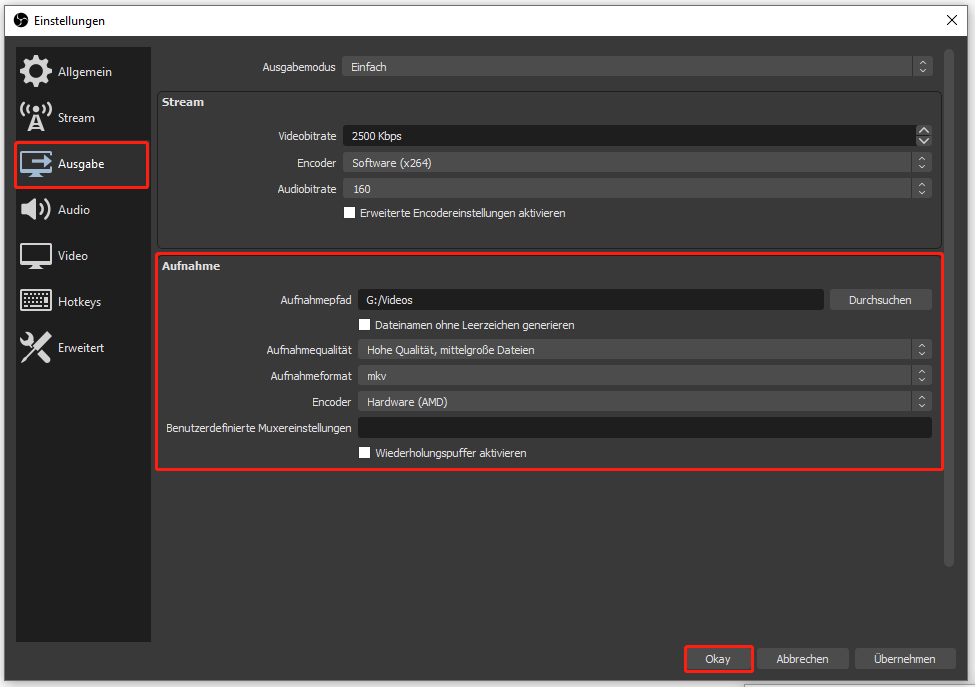Click the Video monitor icon
Viewport: 975px width, 687px height.
point(35,256)
